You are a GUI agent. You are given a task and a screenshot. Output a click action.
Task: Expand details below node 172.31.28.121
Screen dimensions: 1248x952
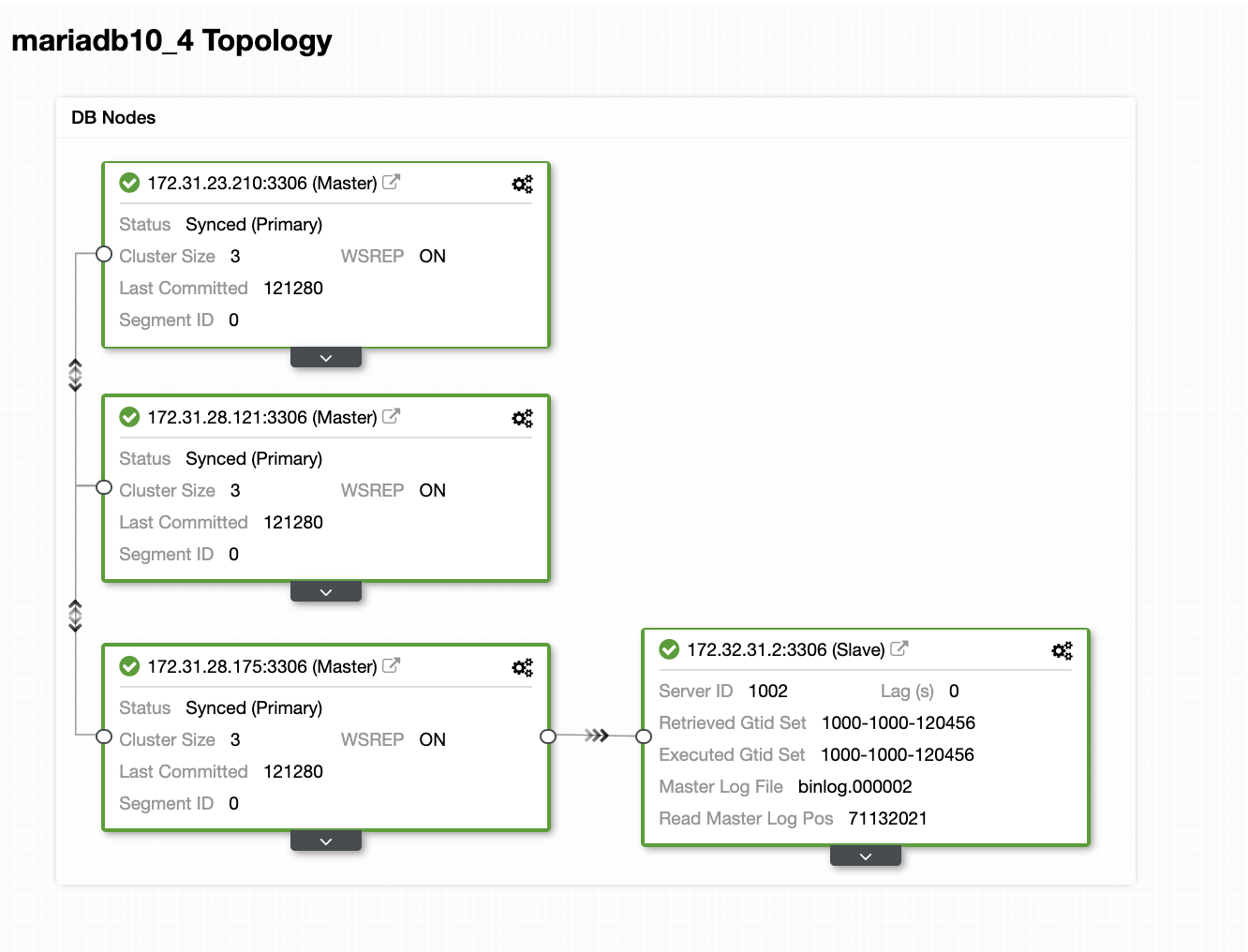pos(326,592)
